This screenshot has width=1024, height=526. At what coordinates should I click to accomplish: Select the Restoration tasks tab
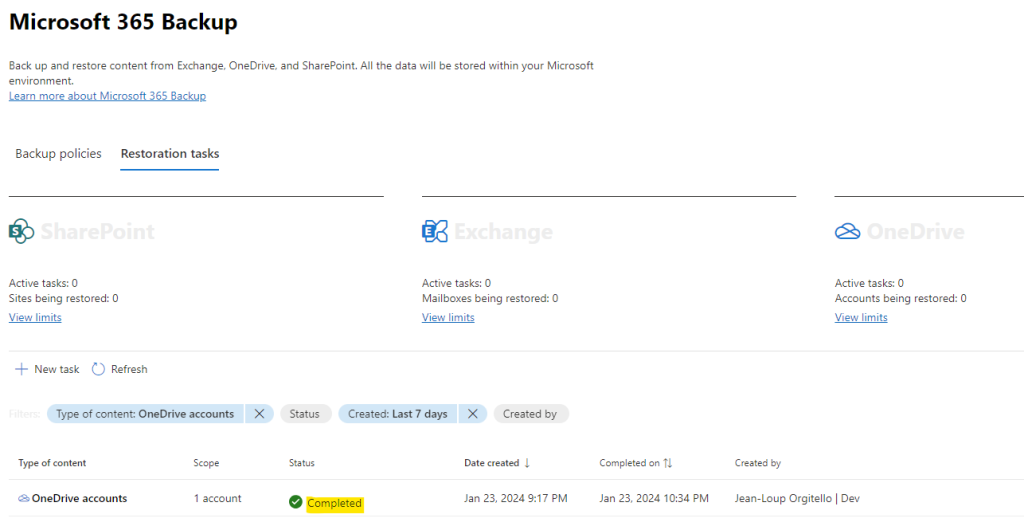(170, 154)
